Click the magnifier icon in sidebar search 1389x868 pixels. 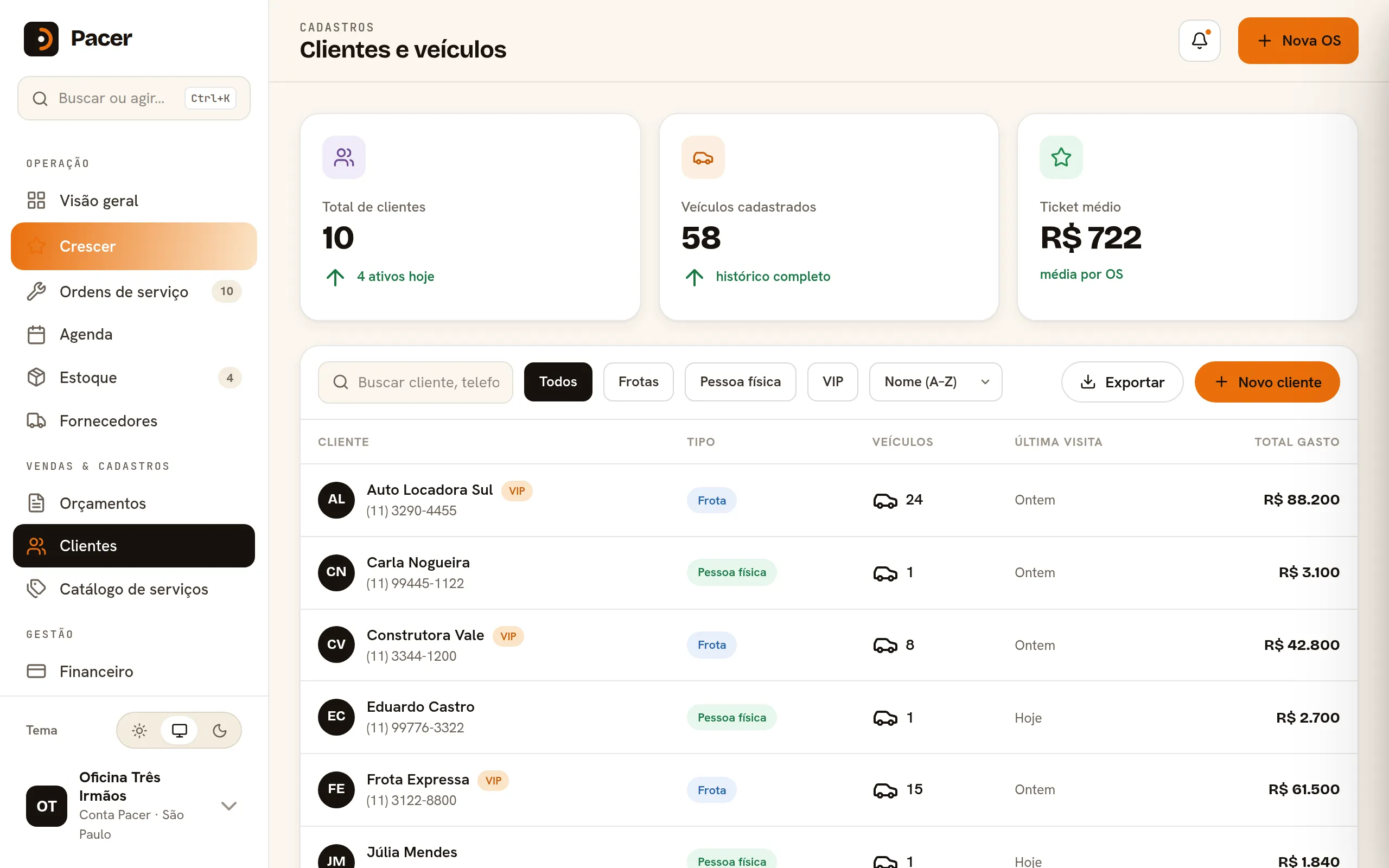[40, 98]
